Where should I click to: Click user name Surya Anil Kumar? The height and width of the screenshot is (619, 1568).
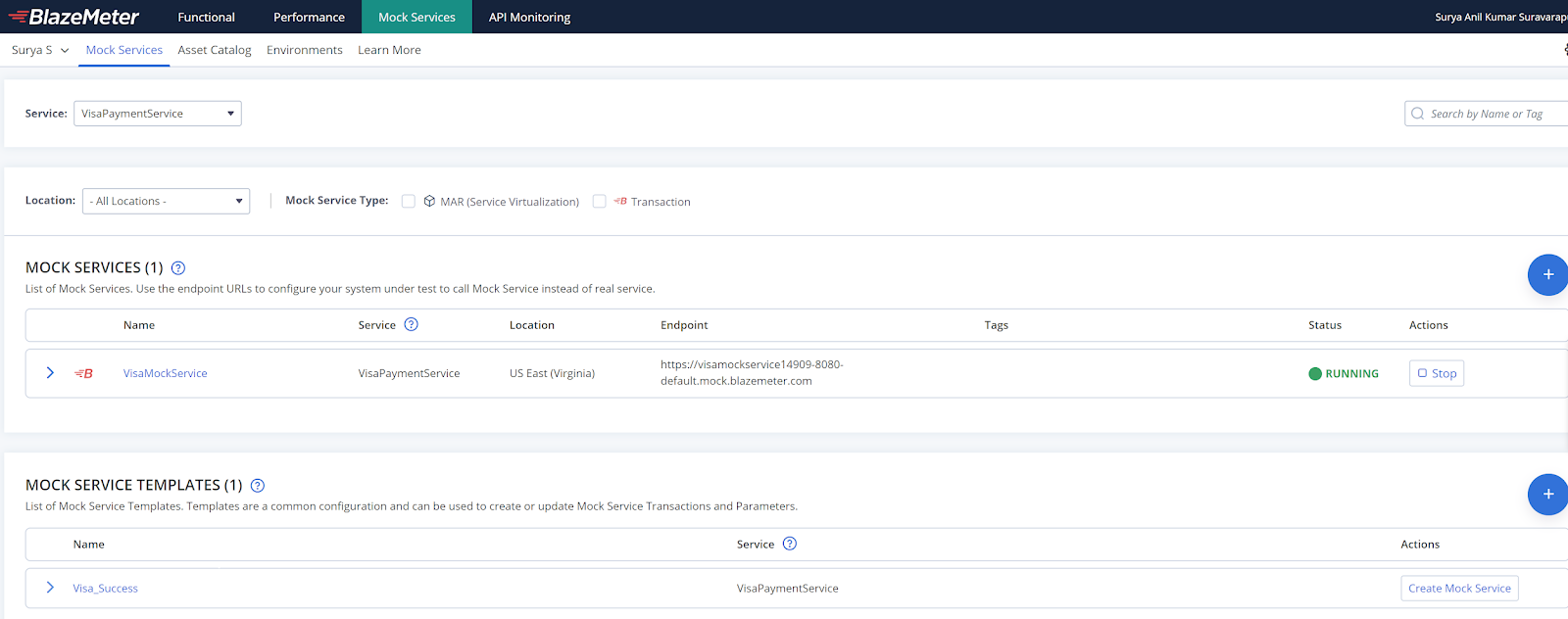click(1500, 17)
